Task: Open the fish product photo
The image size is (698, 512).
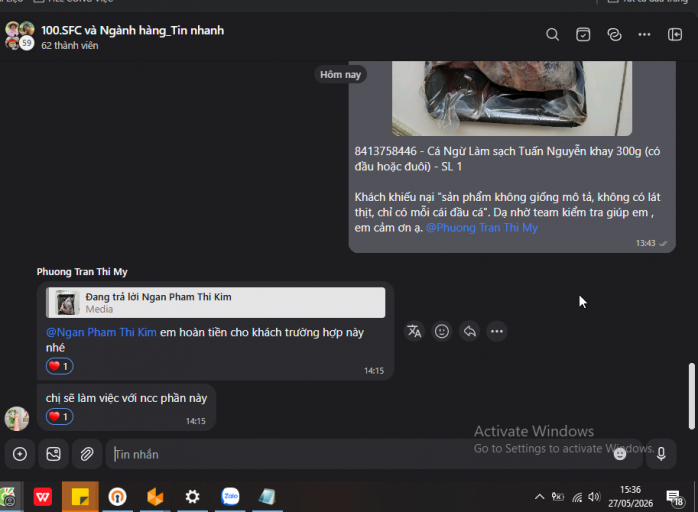Action: pos(511,98)
